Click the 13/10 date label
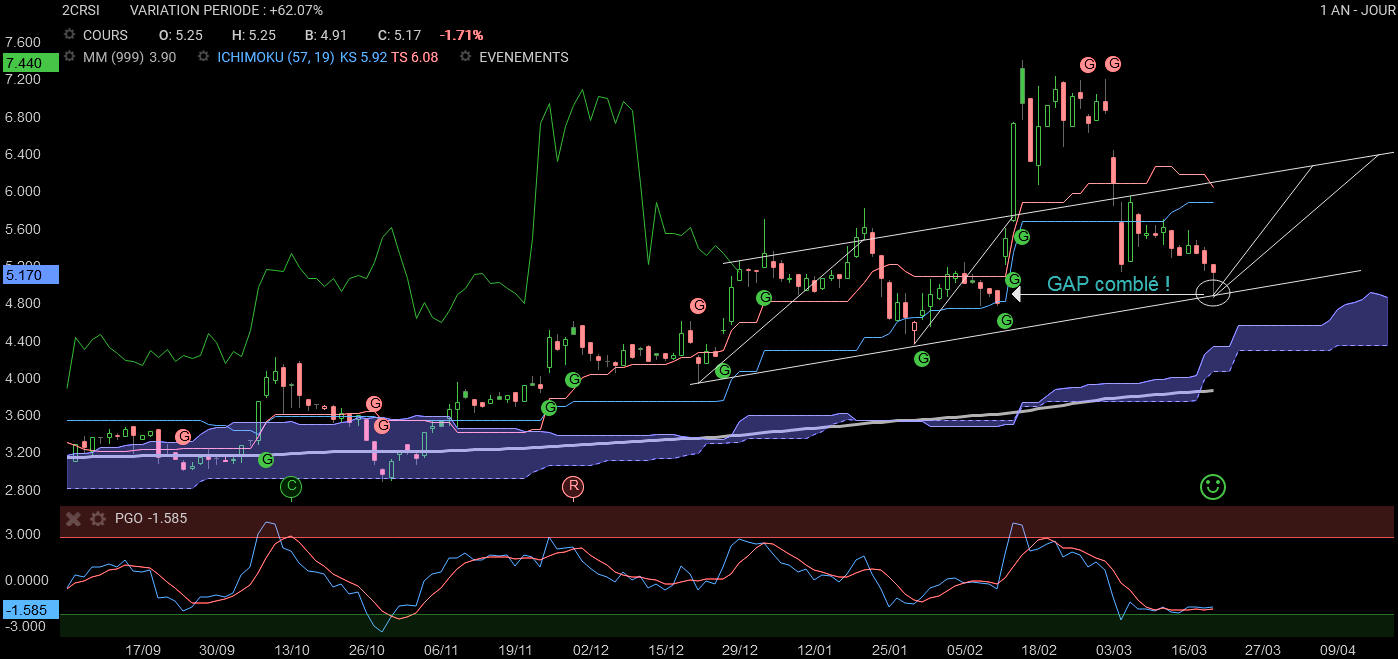The width and height of the screenshot is (1398, 659). pos(291,650)
